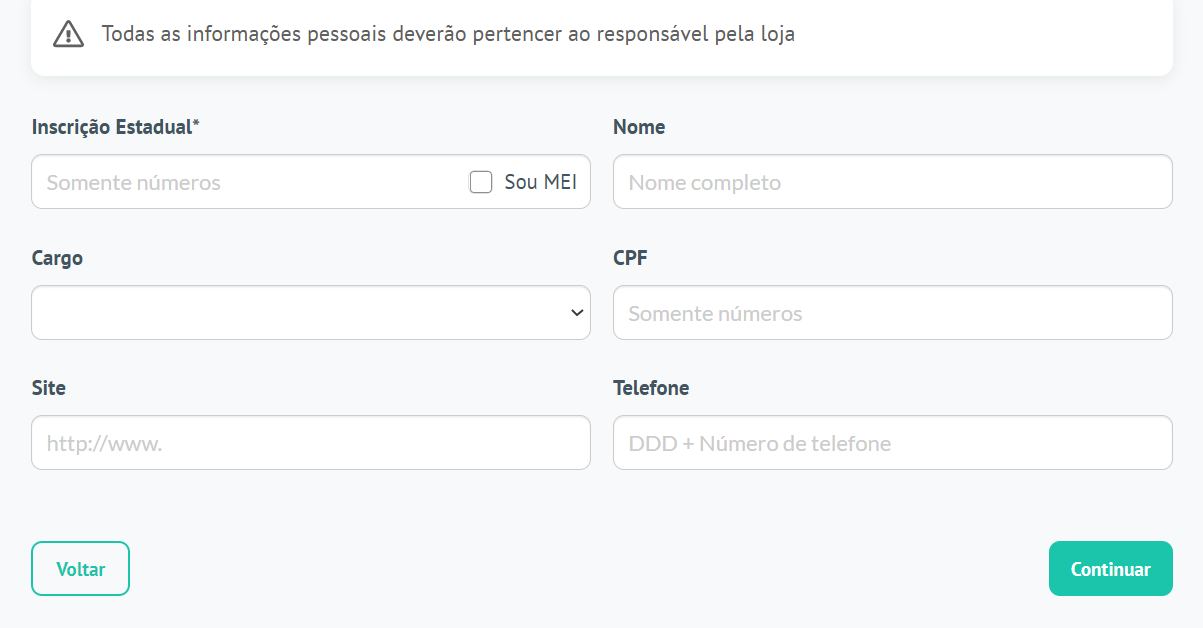Click the Nome field label

pos(639,127)
